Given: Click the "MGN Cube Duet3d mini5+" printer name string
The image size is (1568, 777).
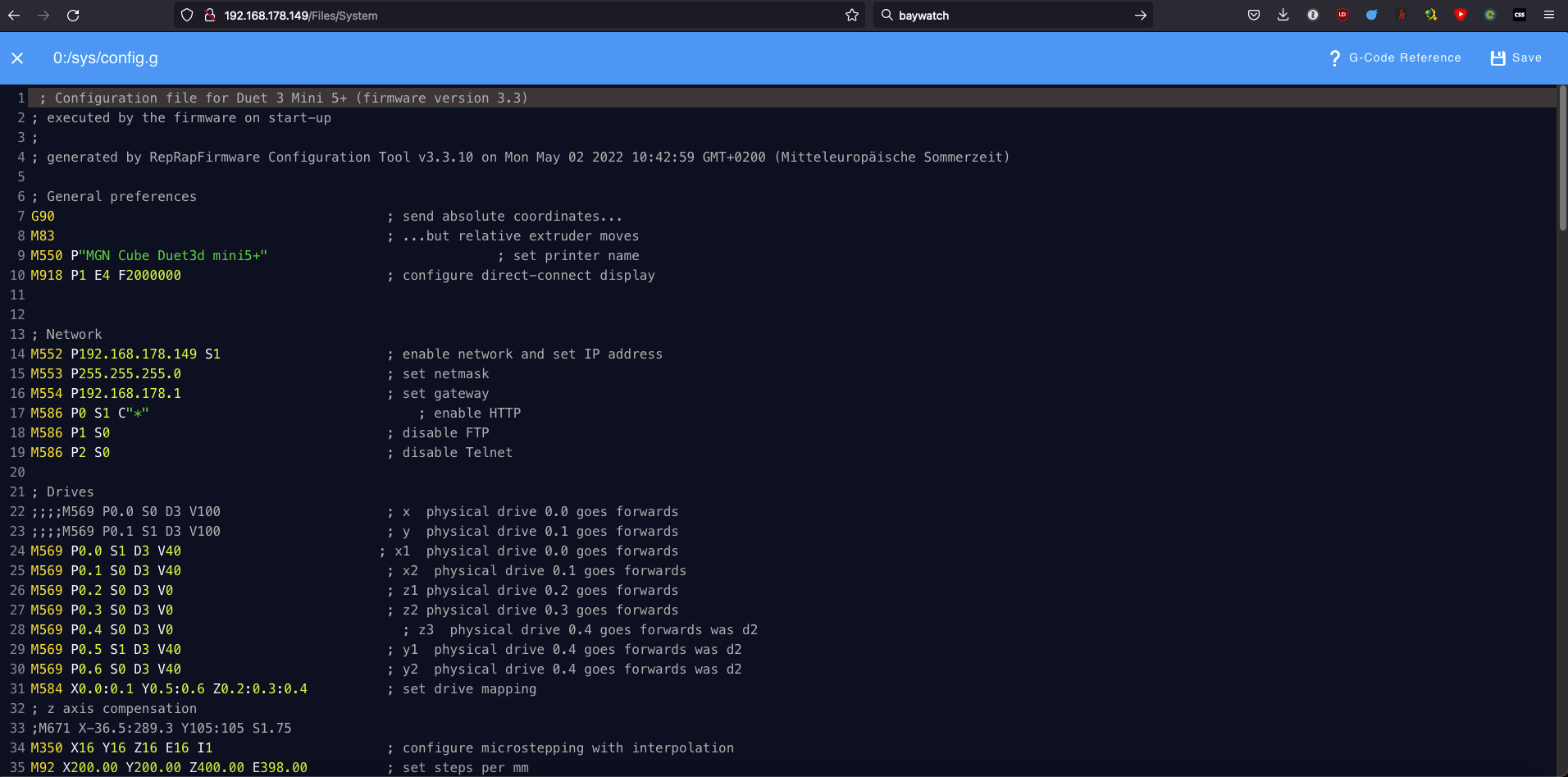Looking at the screenshot, I should pos(174,256).
